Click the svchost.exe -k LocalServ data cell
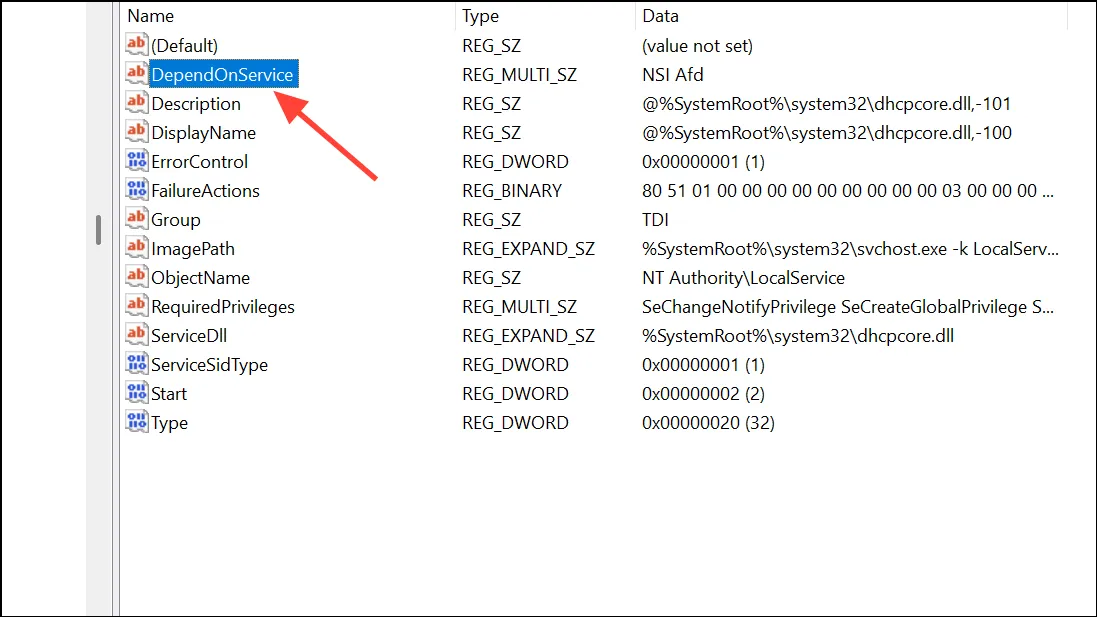 coord(850,249)
